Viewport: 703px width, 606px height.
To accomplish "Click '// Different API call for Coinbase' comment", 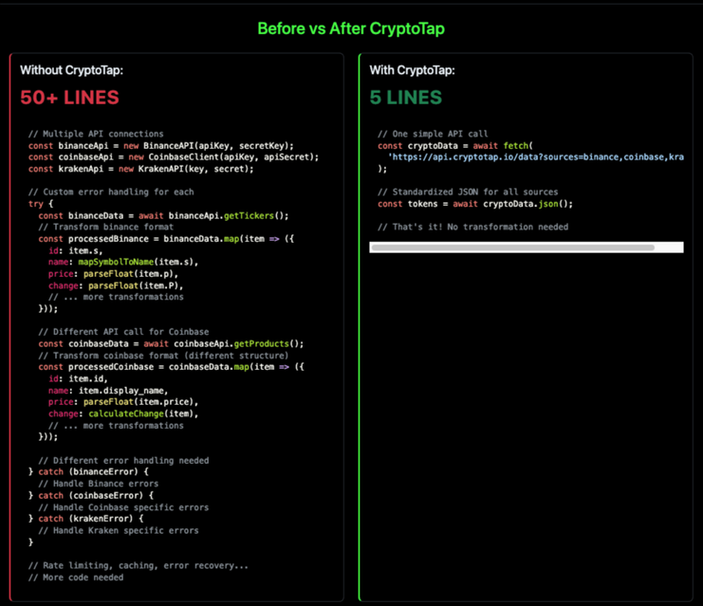I will click(x=124, y=332).
